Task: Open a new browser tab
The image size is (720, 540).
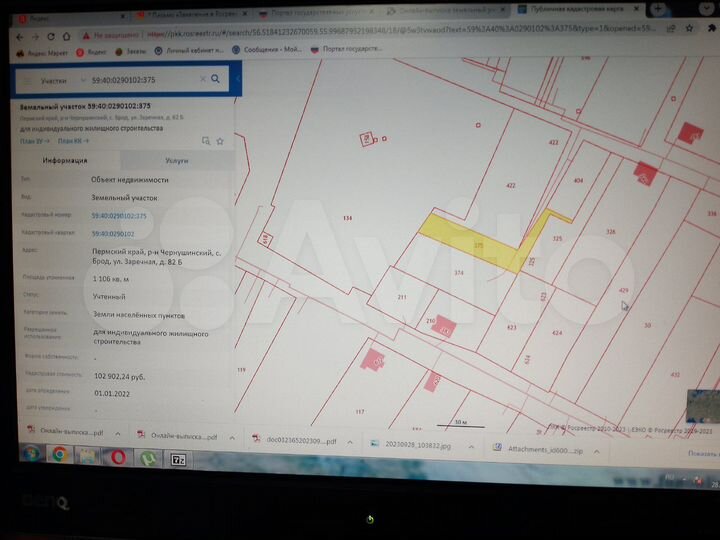Action: [658, 8]
